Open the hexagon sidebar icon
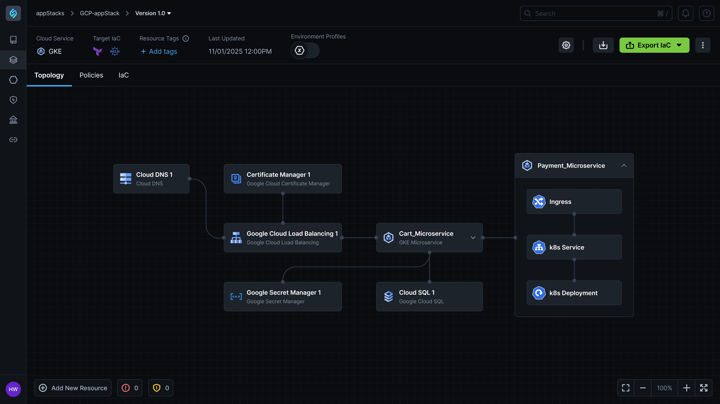This screenshot has height=404, width=720. 13,80
